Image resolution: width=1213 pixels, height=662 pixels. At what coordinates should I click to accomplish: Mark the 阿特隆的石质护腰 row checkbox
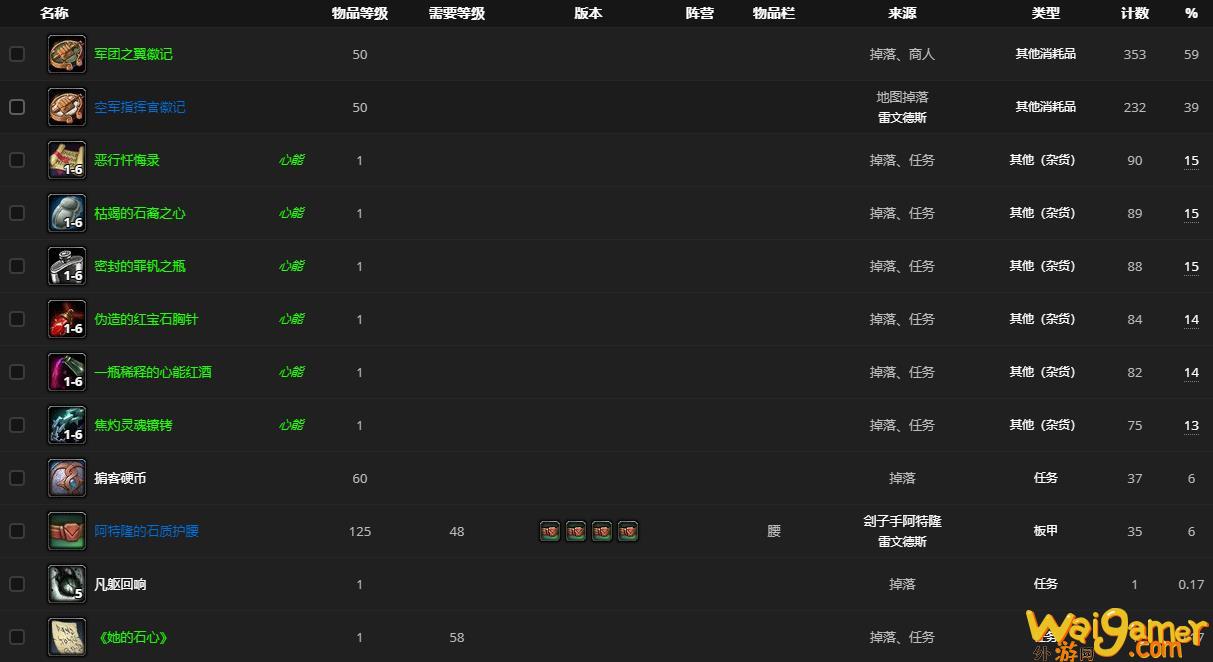(x=17, y=531)
